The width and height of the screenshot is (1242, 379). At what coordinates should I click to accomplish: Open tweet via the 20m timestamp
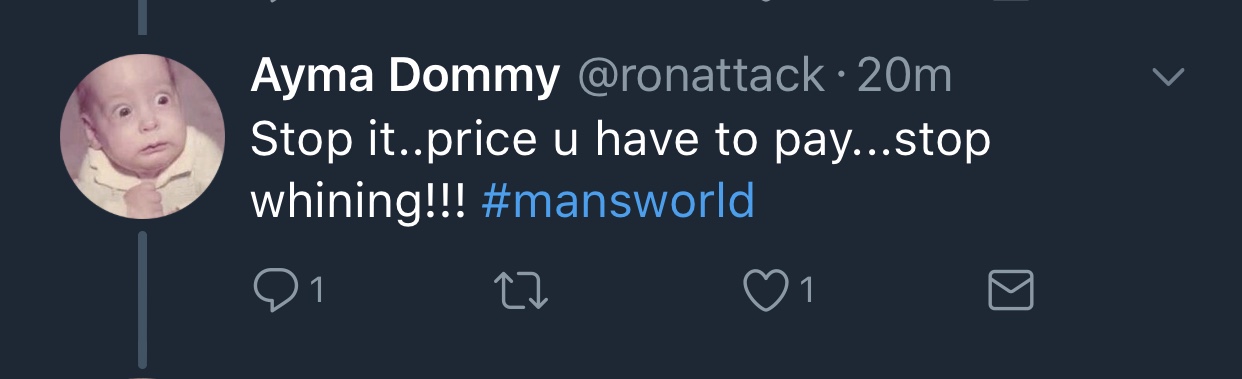pos(904,77)
